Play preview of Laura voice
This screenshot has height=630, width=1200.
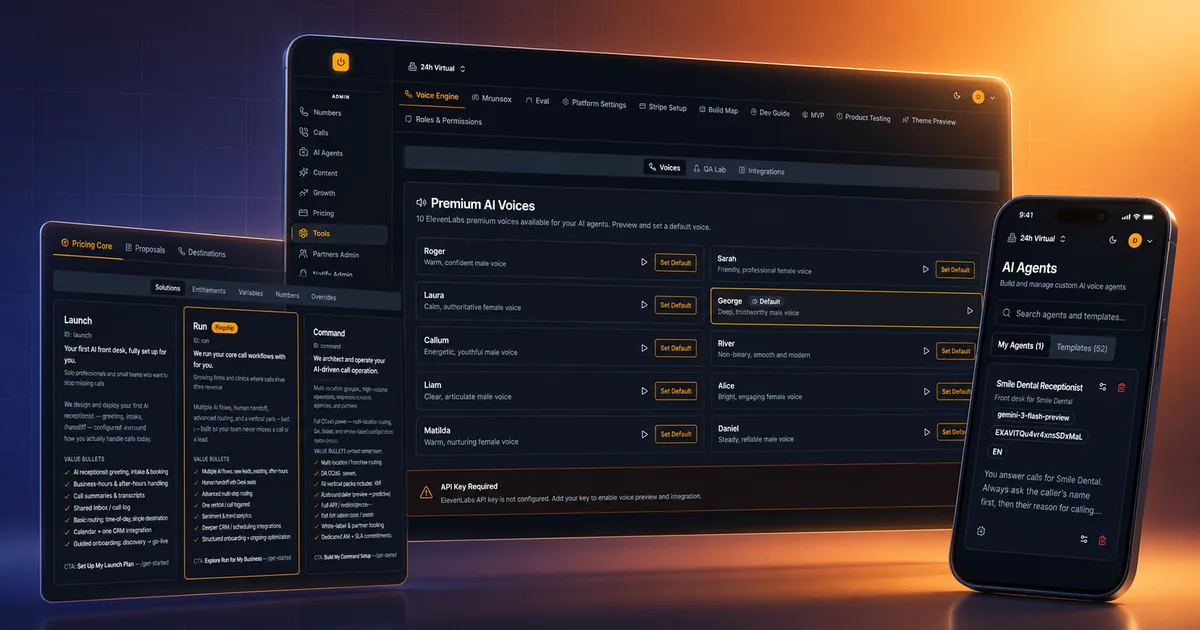[644, 305]
